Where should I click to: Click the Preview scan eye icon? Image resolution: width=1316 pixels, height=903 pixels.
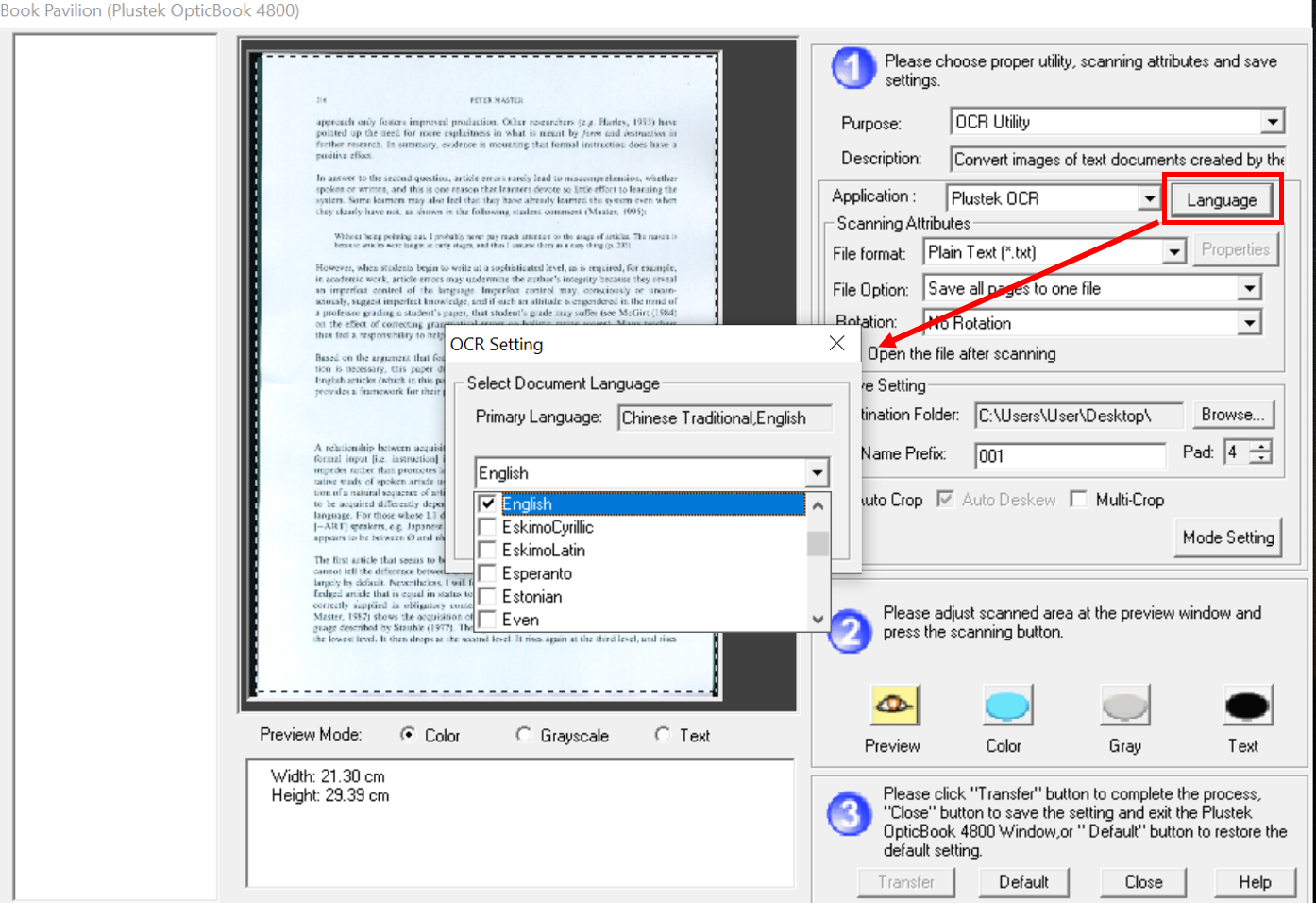[893, 705]
